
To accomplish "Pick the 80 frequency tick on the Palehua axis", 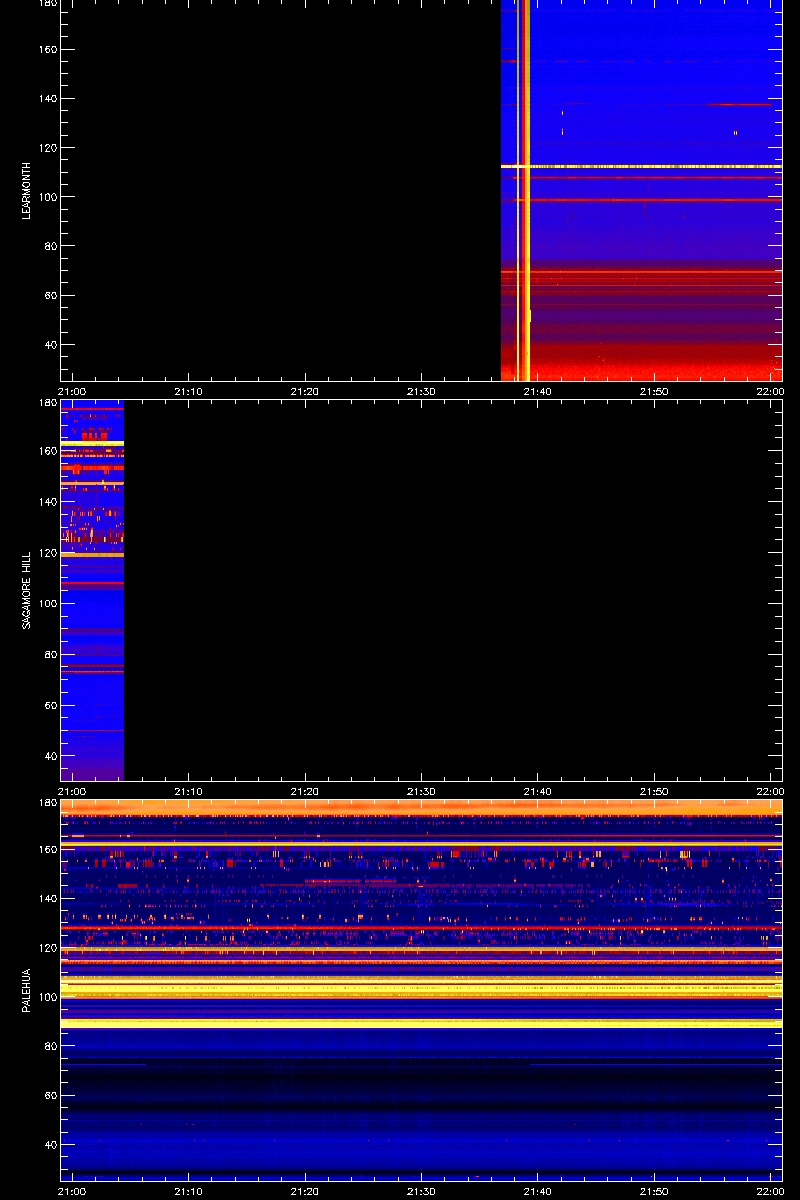I will (x=51, y=1046).
